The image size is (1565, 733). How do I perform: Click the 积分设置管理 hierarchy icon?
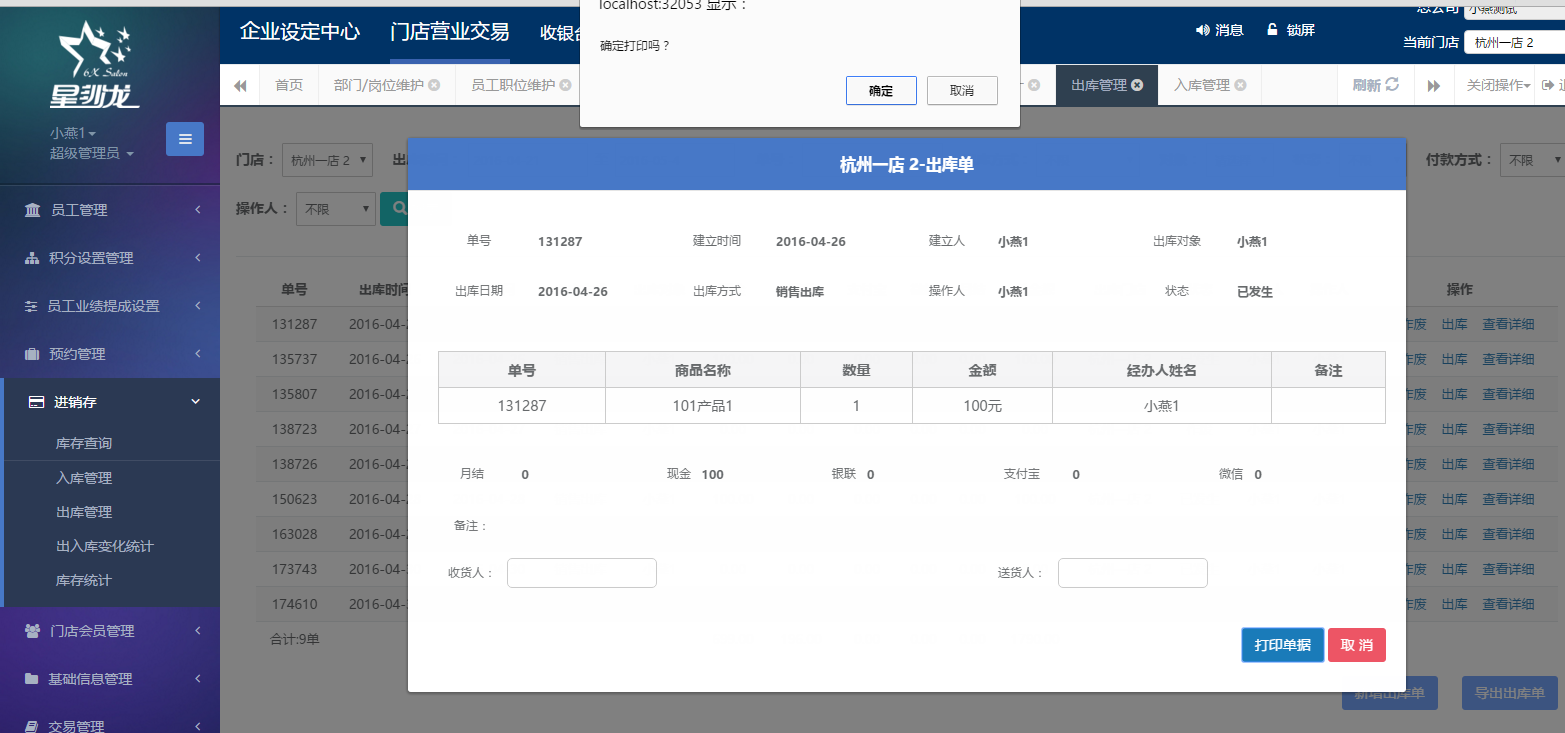point(32,258)
